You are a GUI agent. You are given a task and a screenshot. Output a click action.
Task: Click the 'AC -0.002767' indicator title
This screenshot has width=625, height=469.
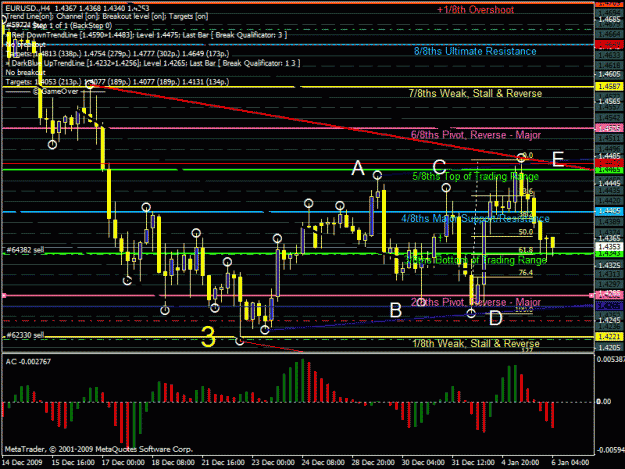pyautogui.click(x=28, y=361)
